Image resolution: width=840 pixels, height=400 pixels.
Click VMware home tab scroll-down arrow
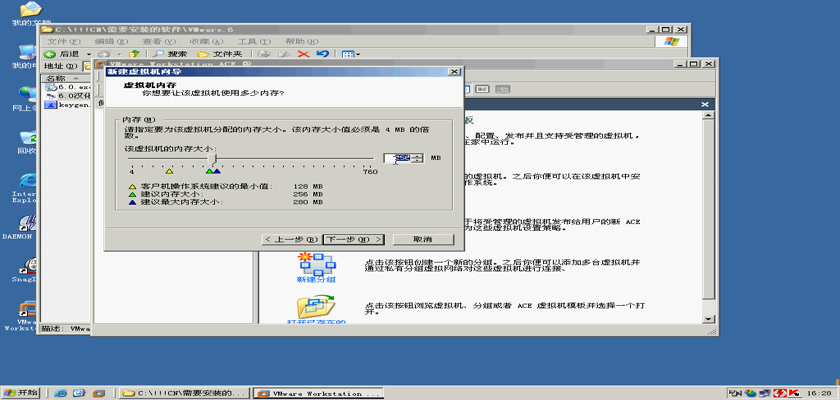tap(709, 319)
